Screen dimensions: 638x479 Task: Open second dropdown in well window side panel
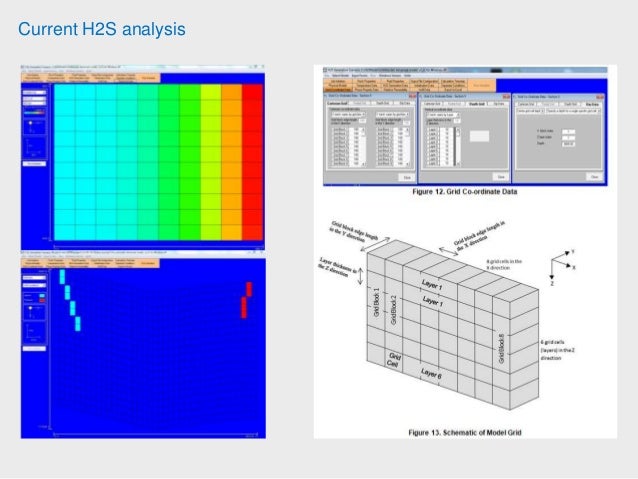34,286
